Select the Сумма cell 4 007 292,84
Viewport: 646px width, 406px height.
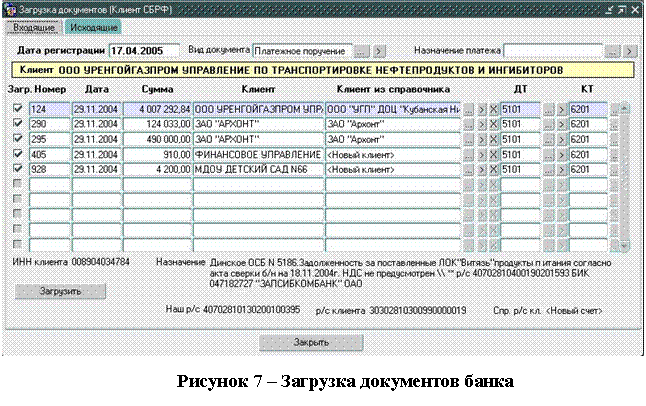pyautogui.click(x=157, y=109)
